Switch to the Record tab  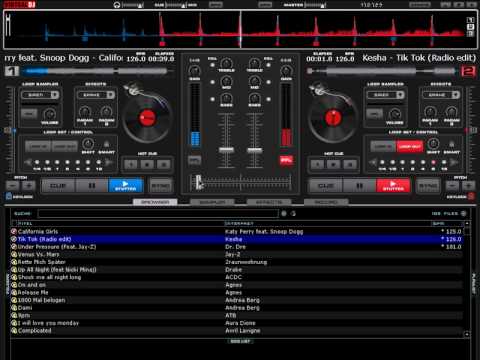tap(326, 202)
